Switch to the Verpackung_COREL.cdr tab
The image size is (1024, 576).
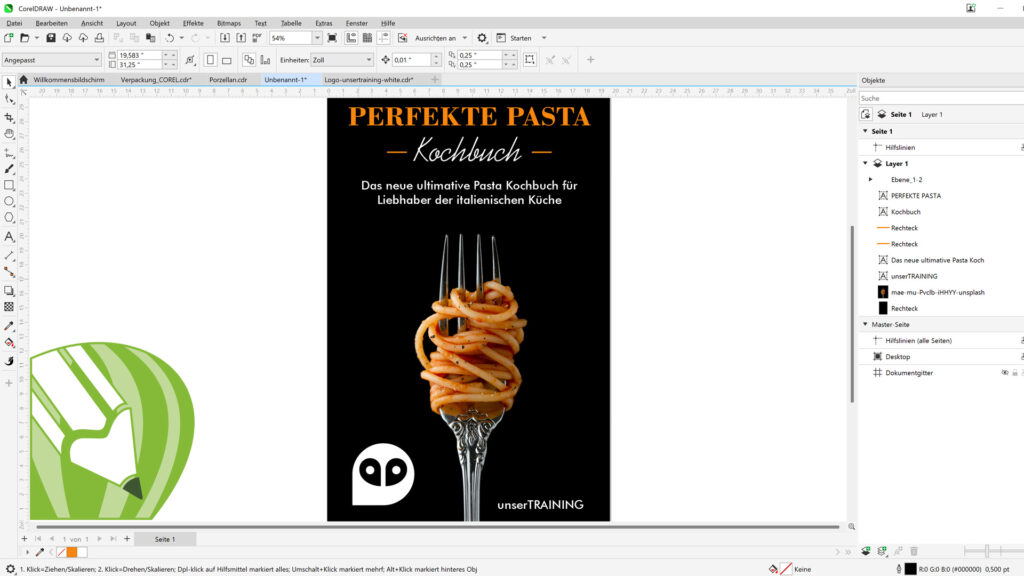(156, 80)
